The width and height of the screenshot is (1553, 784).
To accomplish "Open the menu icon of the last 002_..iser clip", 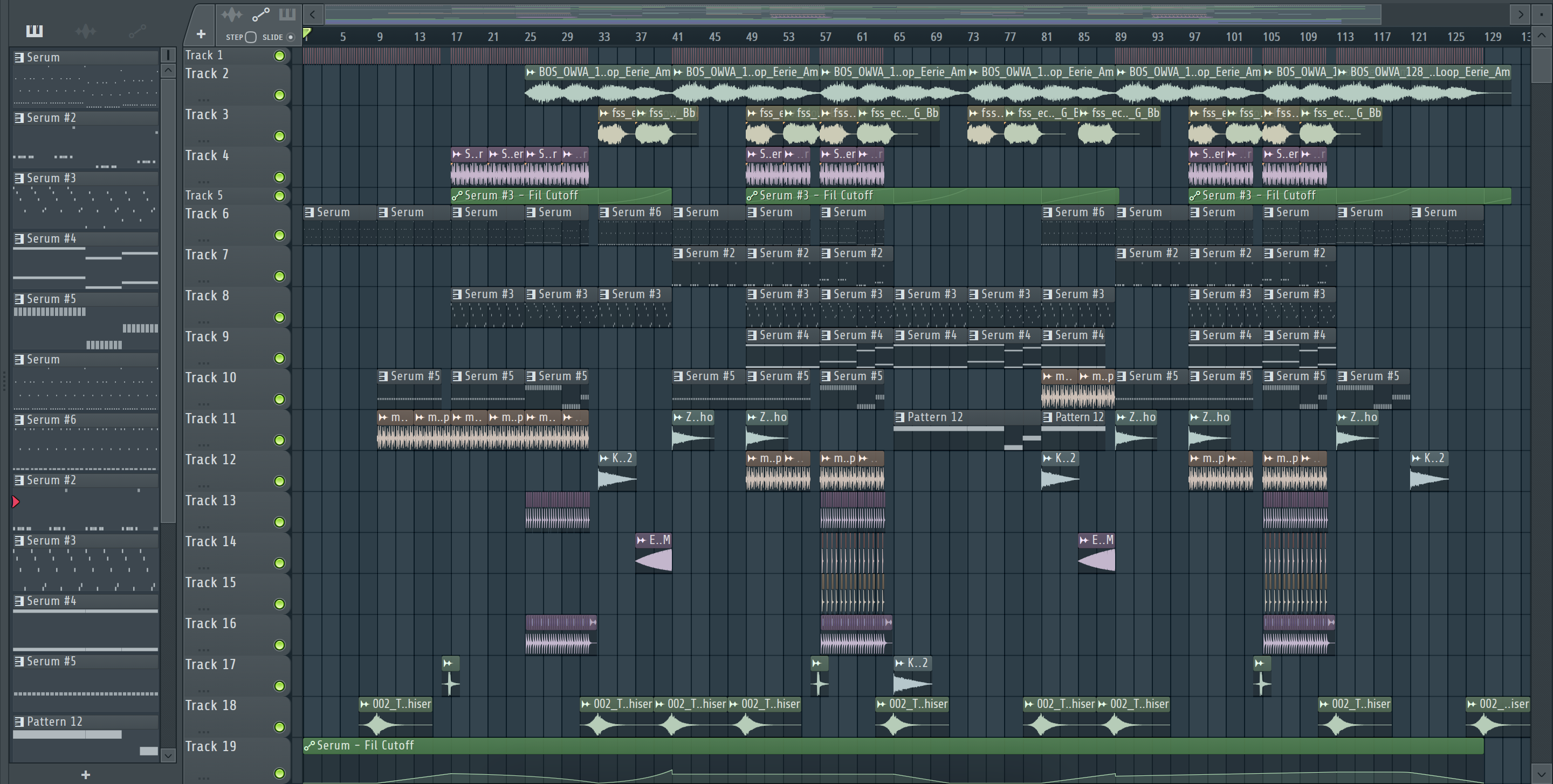I will pyautogui.click(x=1472, y=704).
